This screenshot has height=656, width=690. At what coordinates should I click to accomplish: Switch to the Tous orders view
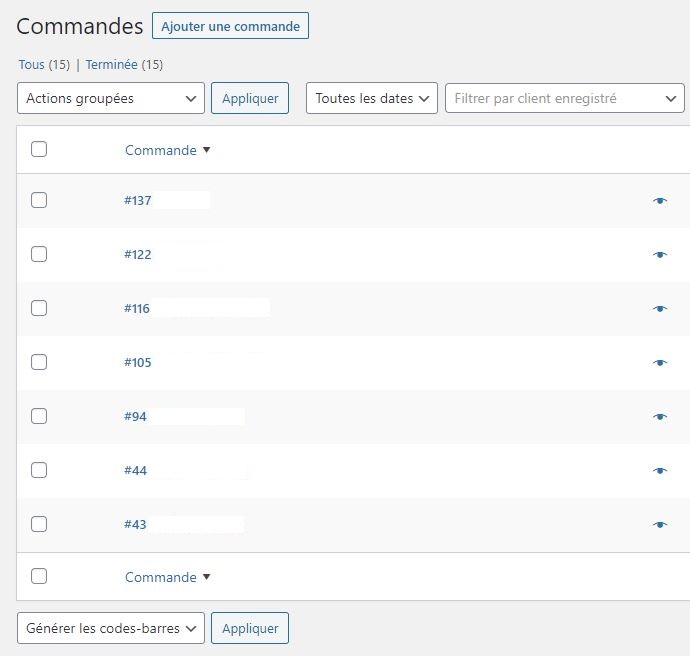click(x=31, y=64)
